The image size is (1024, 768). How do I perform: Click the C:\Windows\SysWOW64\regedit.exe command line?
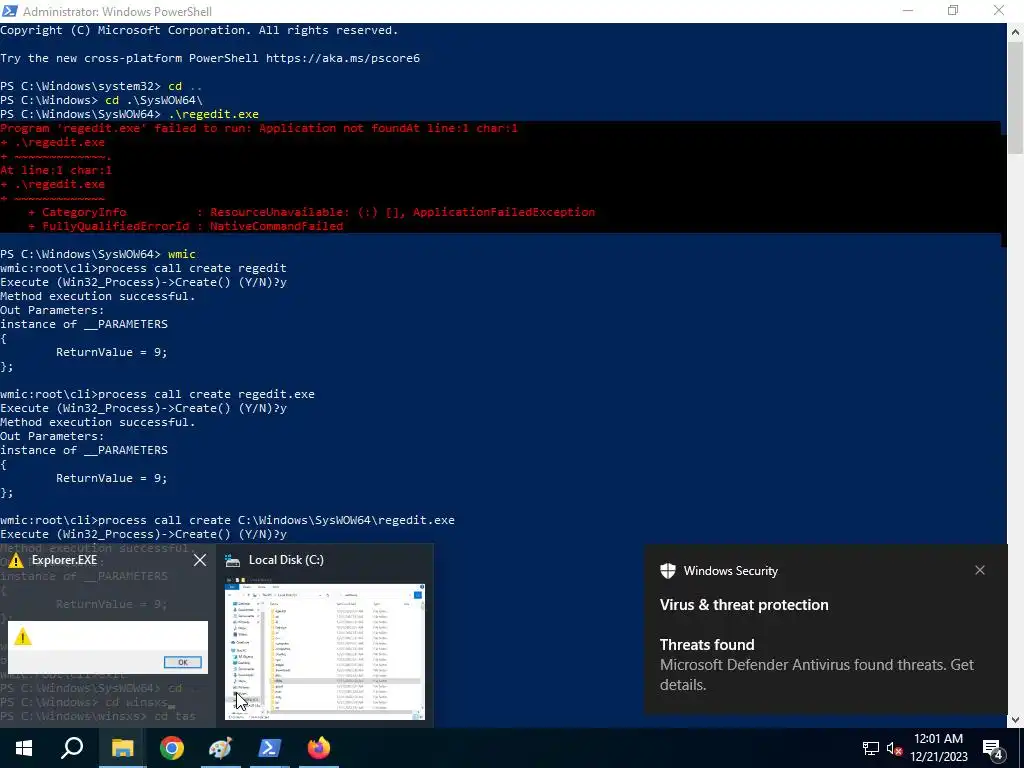pos(227,520)
